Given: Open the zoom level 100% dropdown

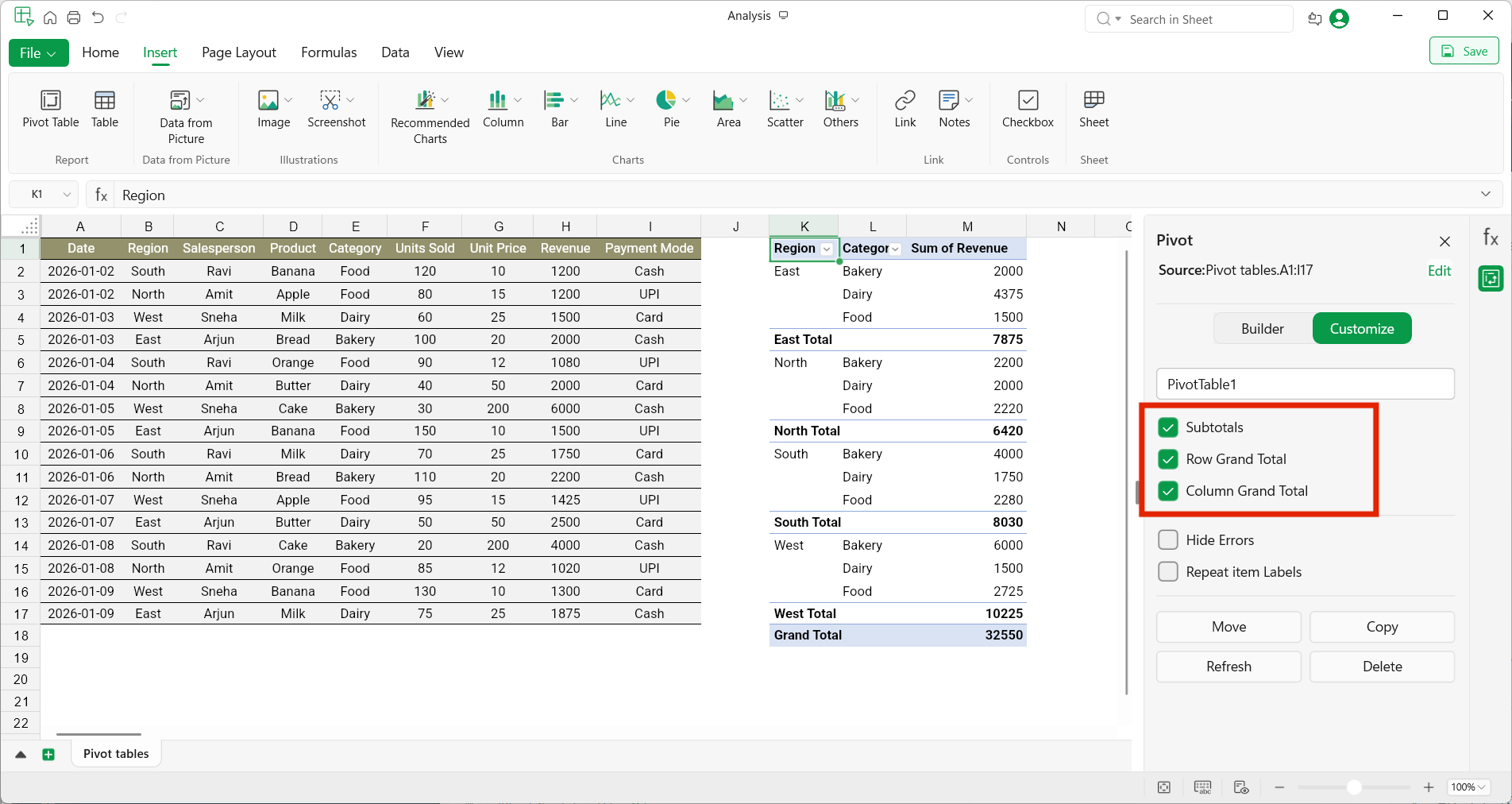Looking at the screenshot, I should [1468, 787].
